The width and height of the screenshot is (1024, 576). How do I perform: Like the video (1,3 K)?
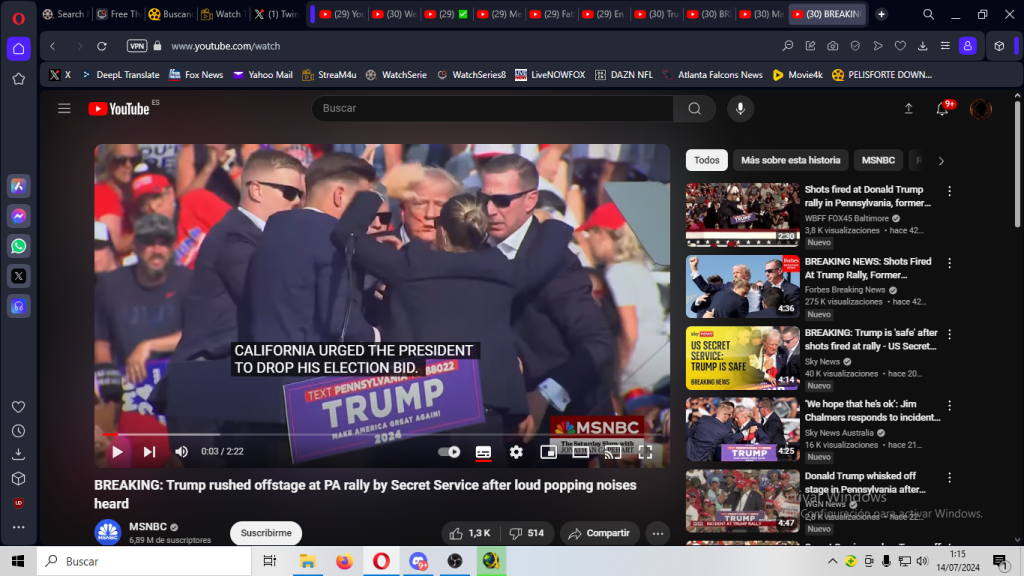click(x=470, y=534)
